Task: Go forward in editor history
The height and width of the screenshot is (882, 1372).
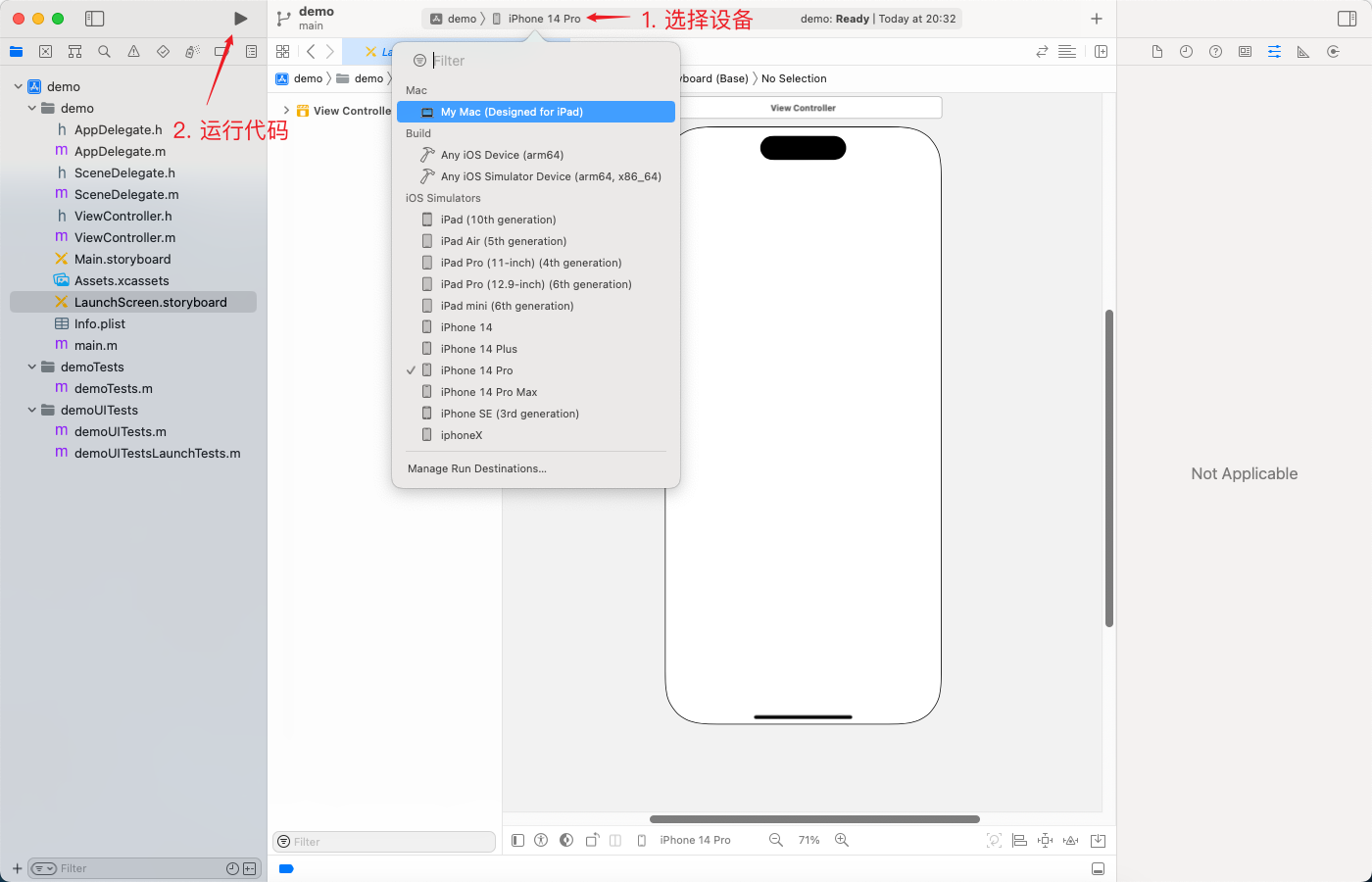Action: [x=330, y=52]
